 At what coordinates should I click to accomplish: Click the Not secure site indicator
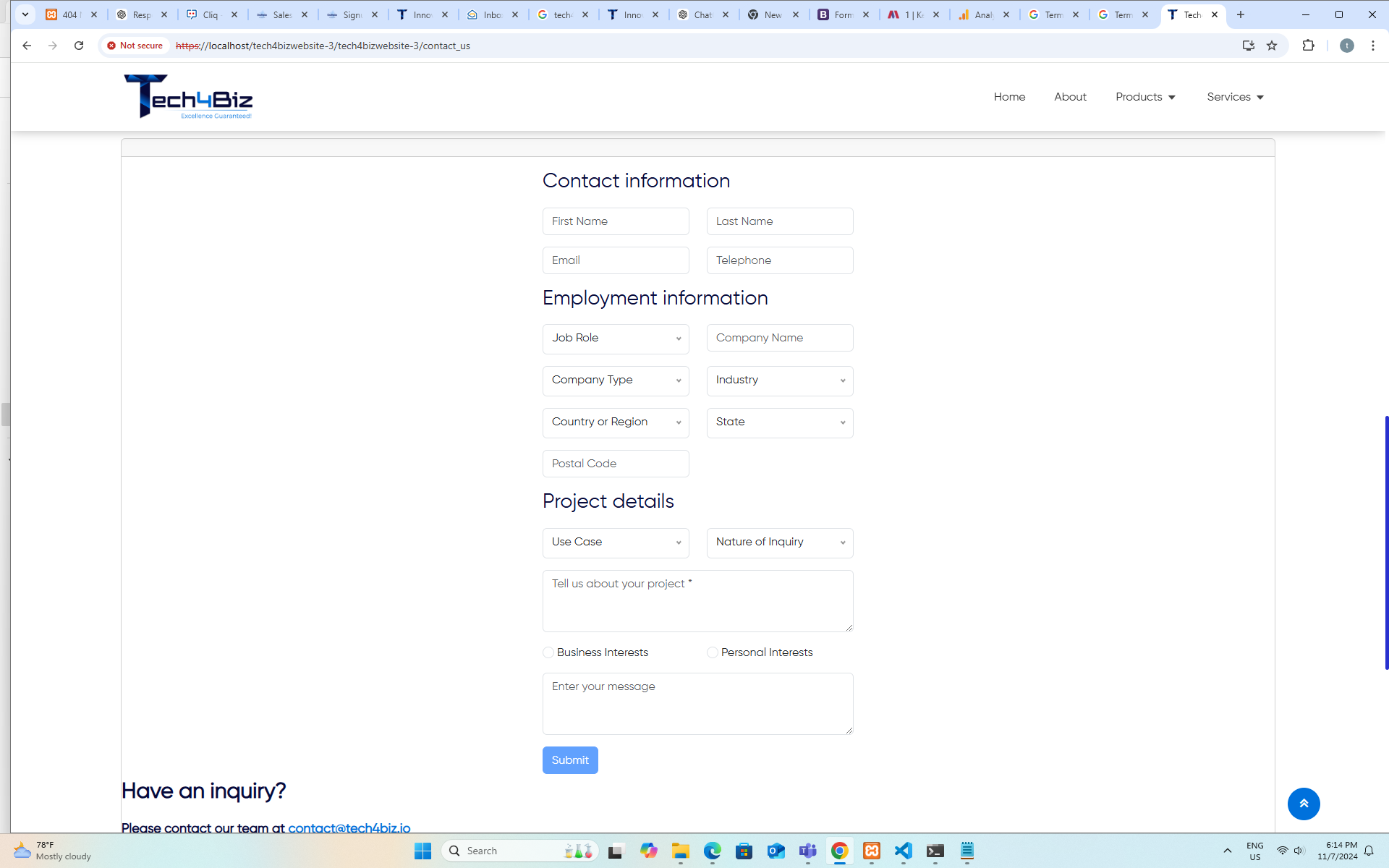coord(135,46)
